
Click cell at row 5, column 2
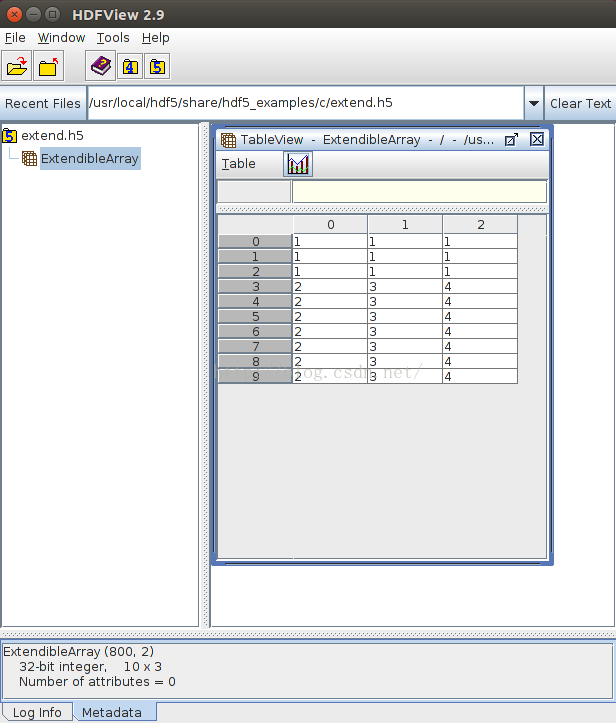pyautogui.click(x=480, y=317)
